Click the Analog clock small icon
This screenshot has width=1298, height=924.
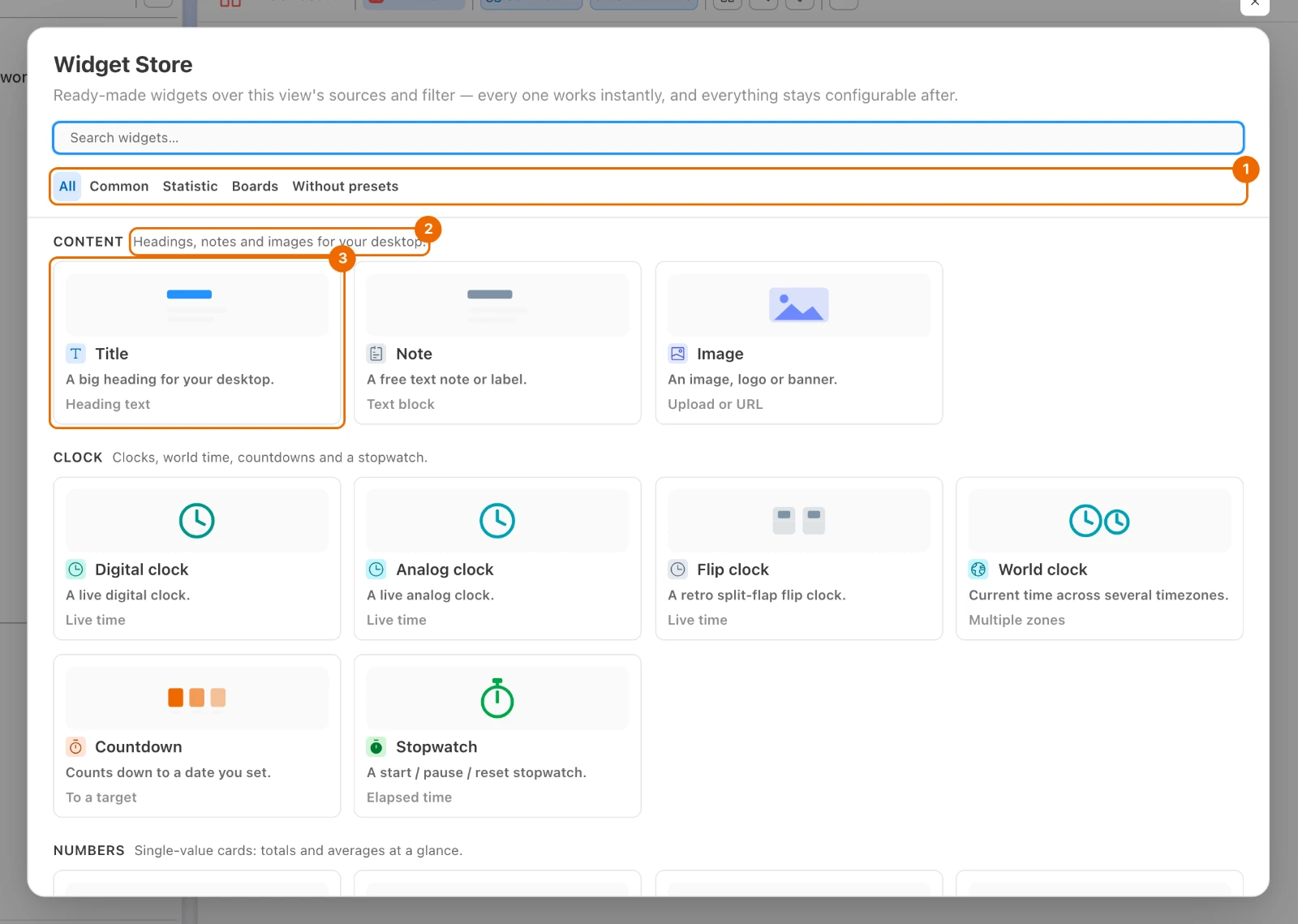(376, 569)
